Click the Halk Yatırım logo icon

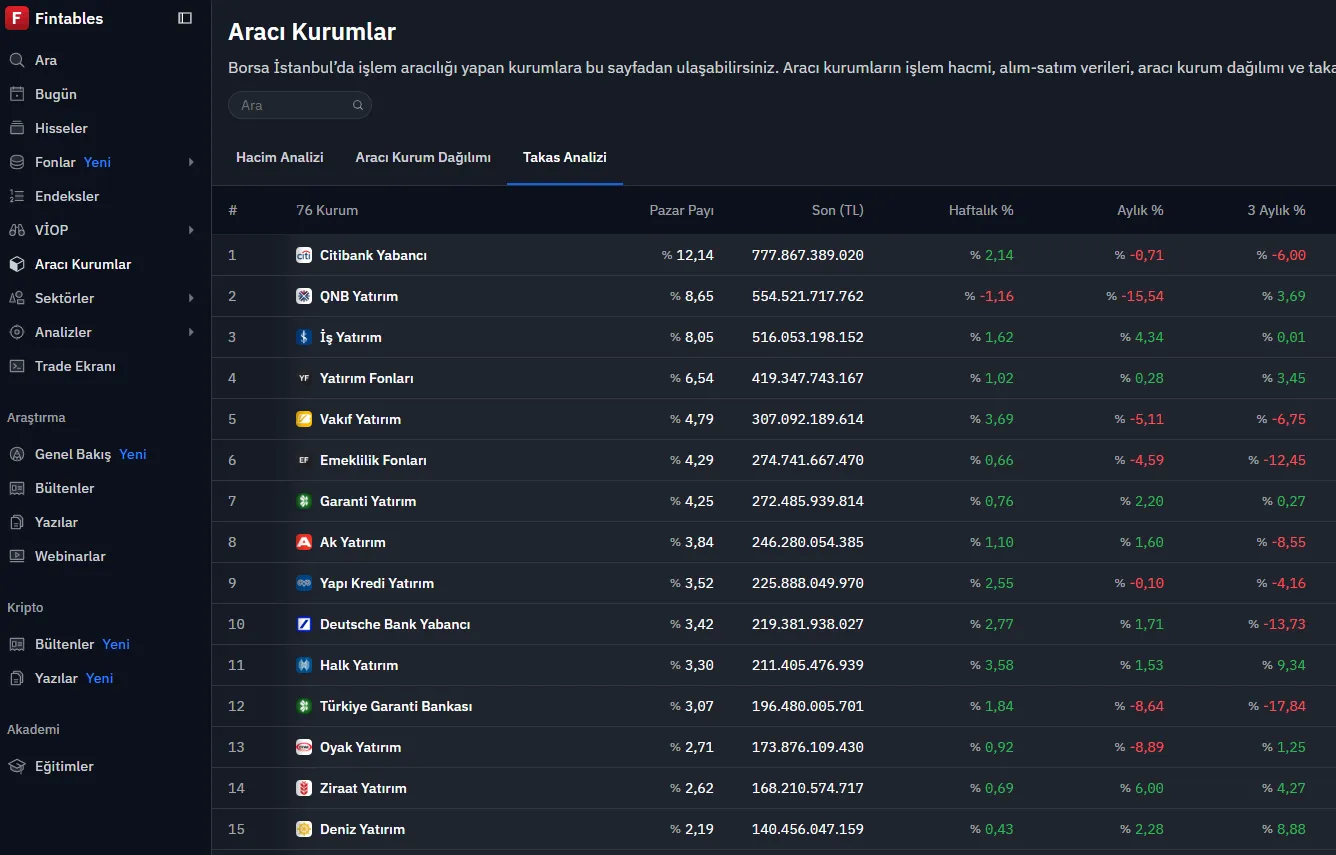304,665
